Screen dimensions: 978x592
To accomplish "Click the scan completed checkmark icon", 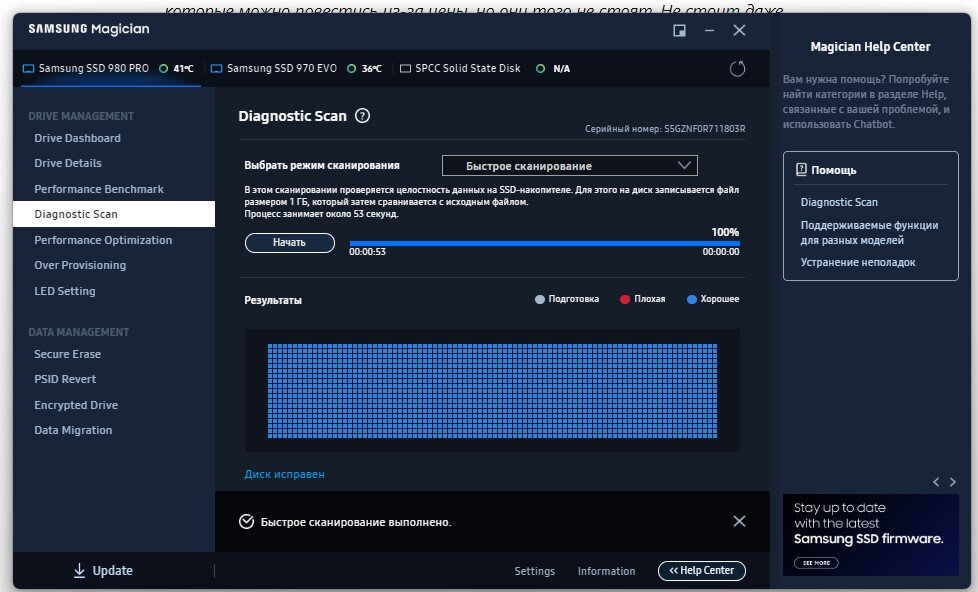I will 246,522.
